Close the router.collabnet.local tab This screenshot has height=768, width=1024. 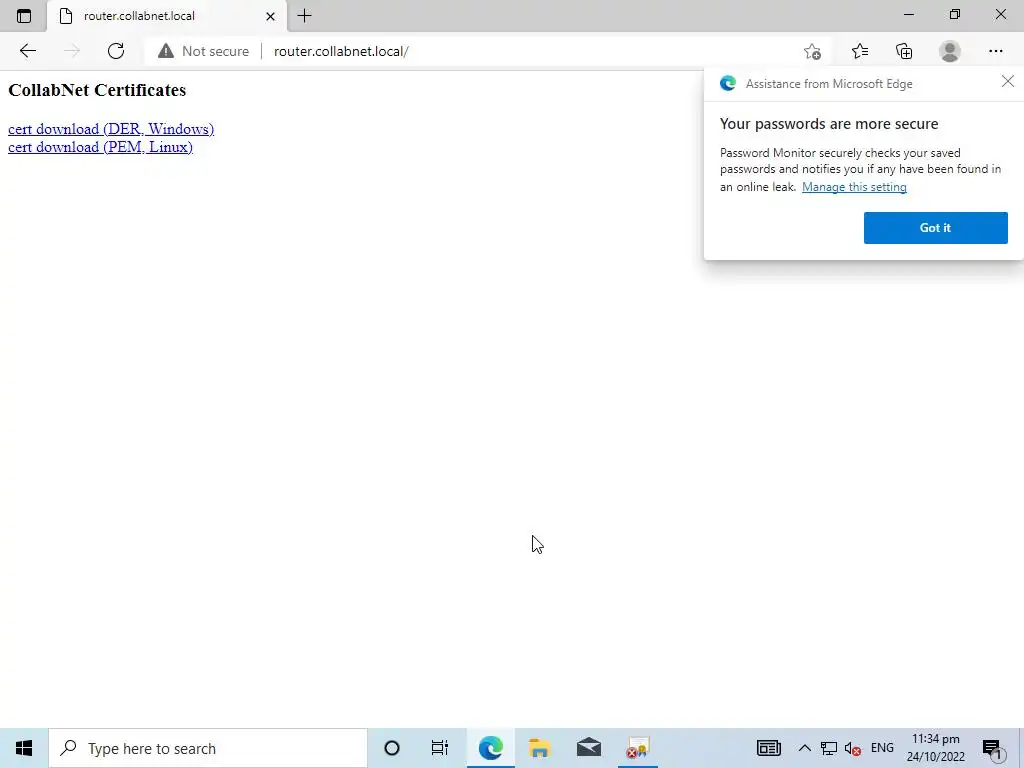tap(270, 16)
